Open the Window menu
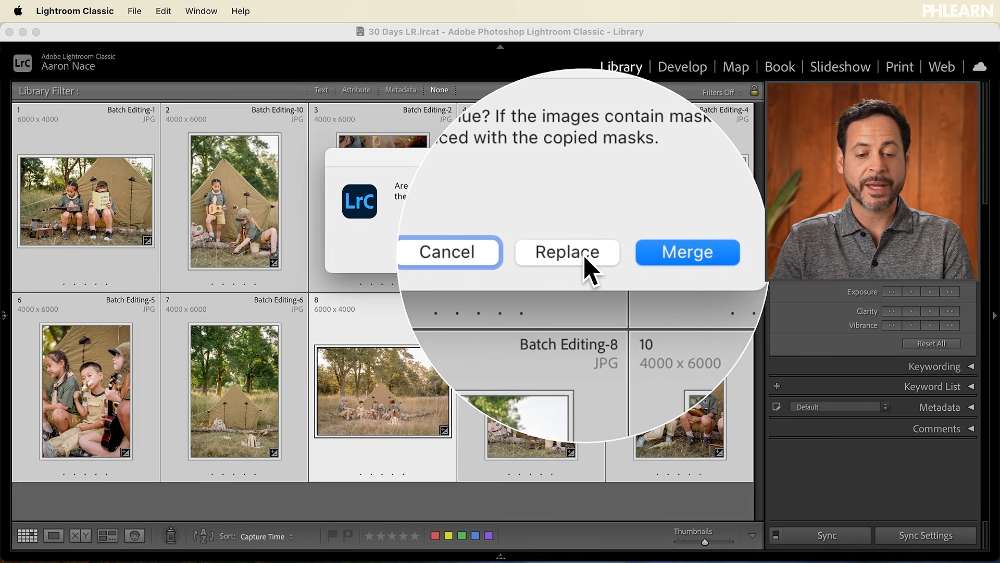The width and height of the screenshot is (1000, 563). 201,11
